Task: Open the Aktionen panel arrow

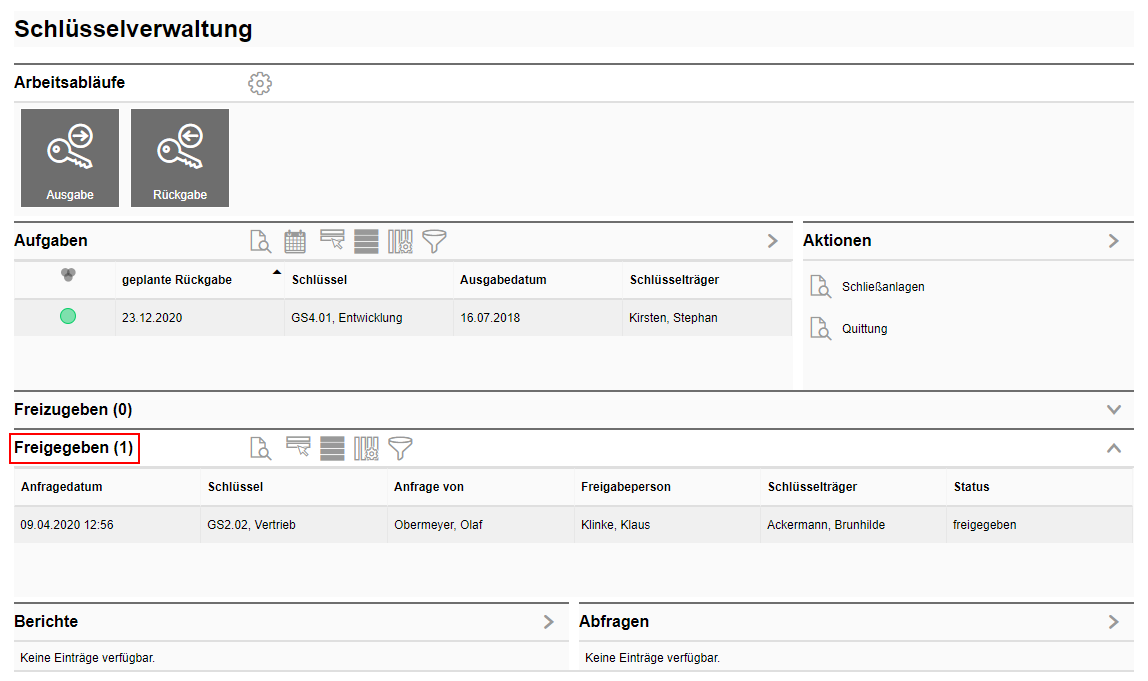Action: coord(1114,241)
